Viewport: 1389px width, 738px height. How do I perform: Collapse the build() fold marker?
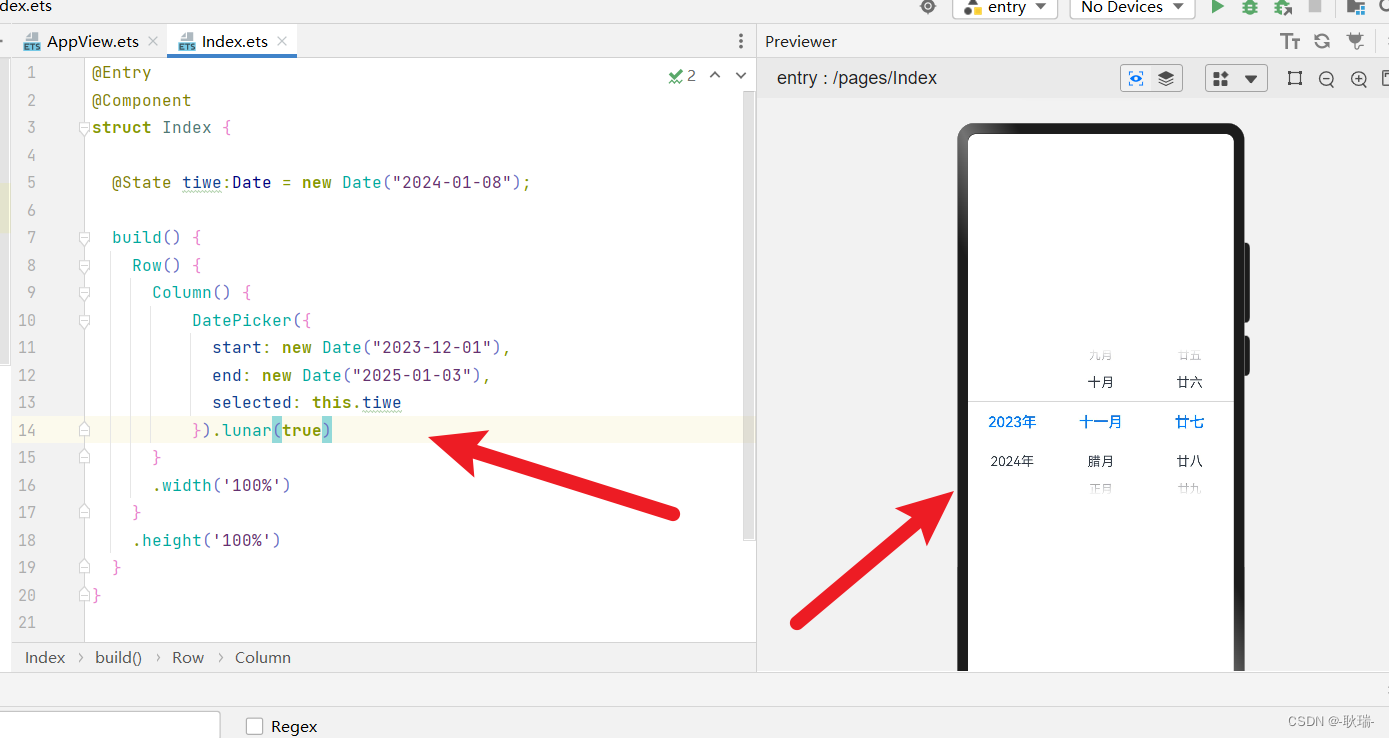[x=84, y=238]
